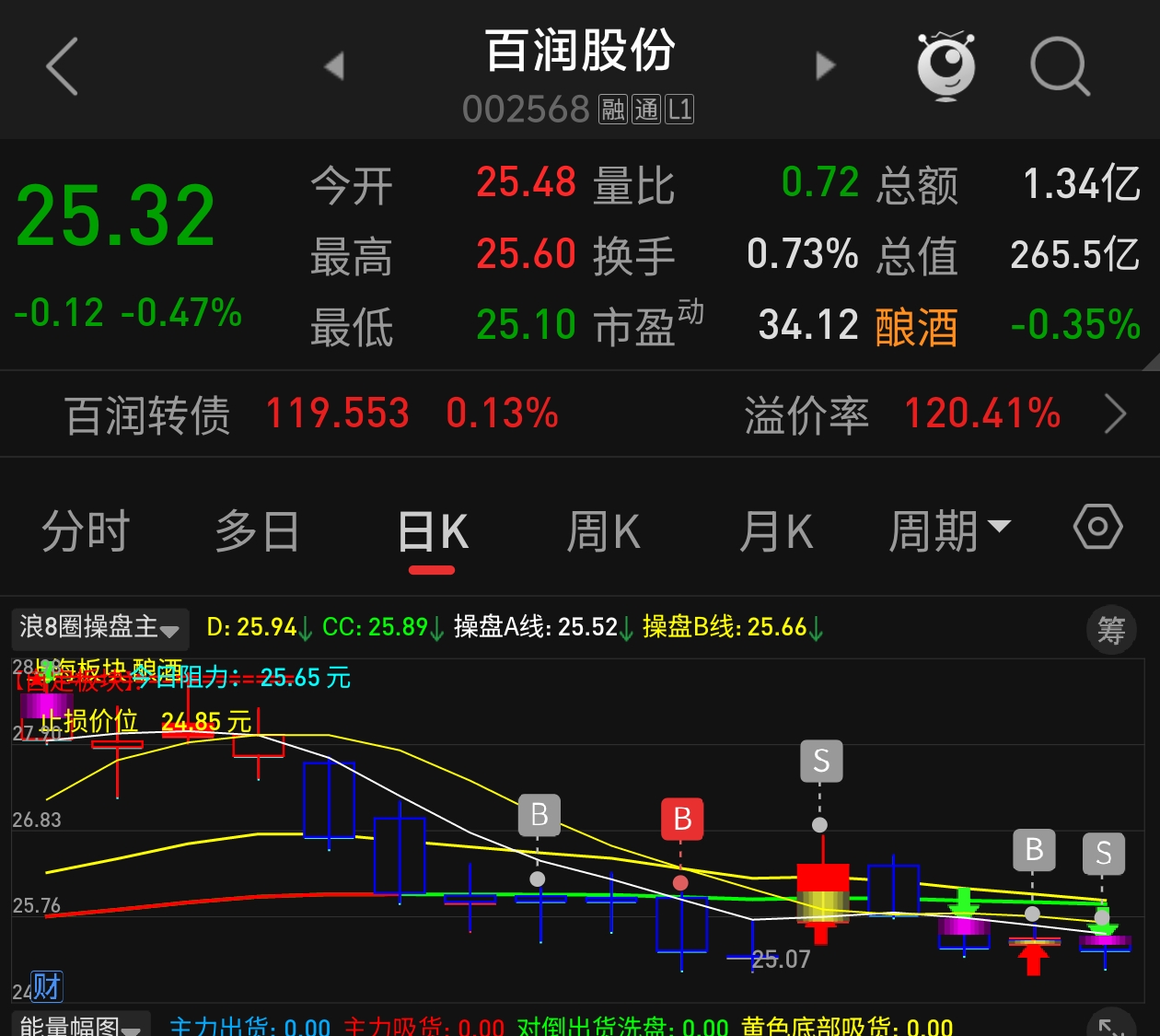This screenshot has height=1036, width=1160.
Task: Tap the 最高 value 25.60
Action: 526,254
